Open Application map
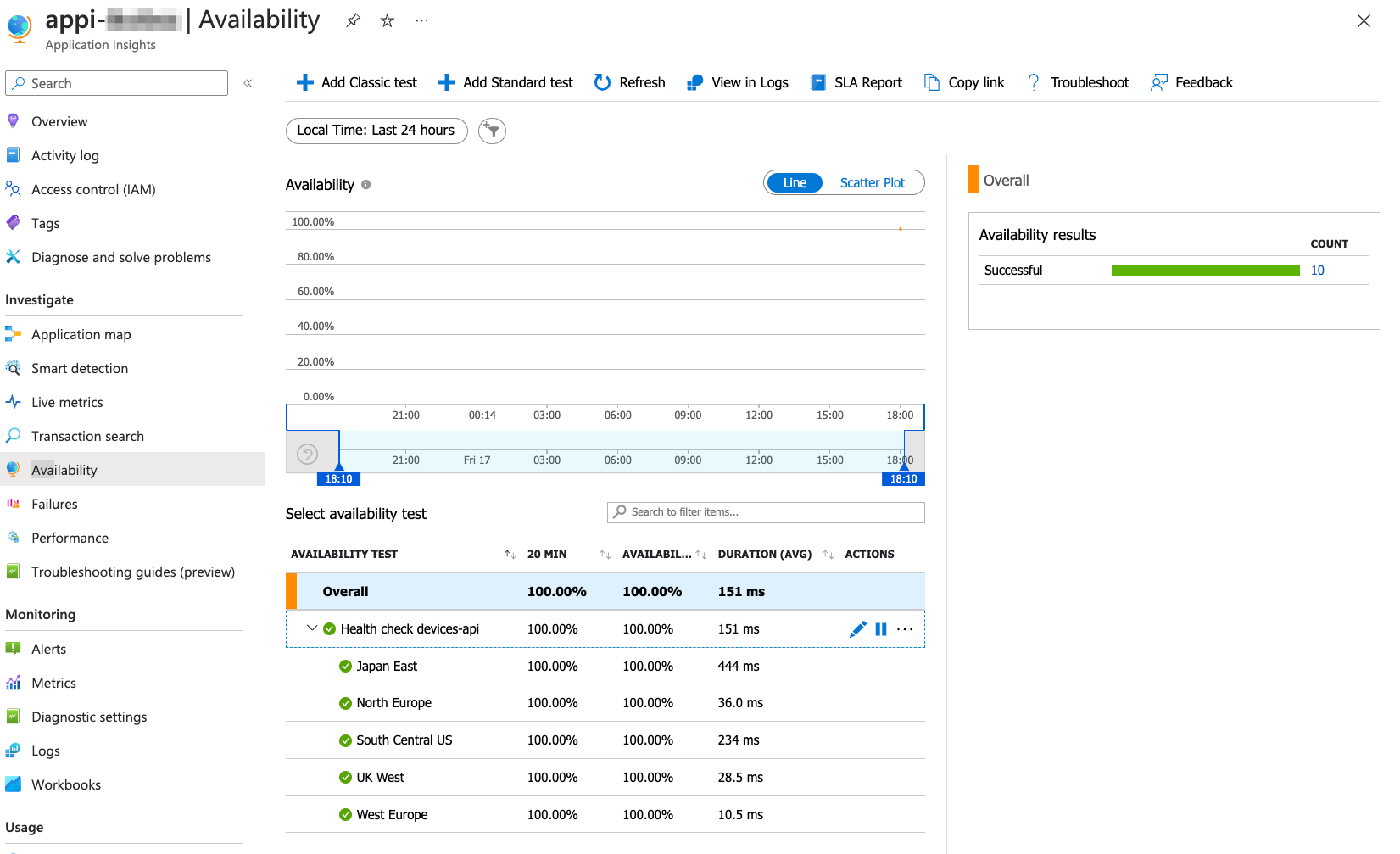This screenshot has width=1400, height=854. tap(81, 334)
